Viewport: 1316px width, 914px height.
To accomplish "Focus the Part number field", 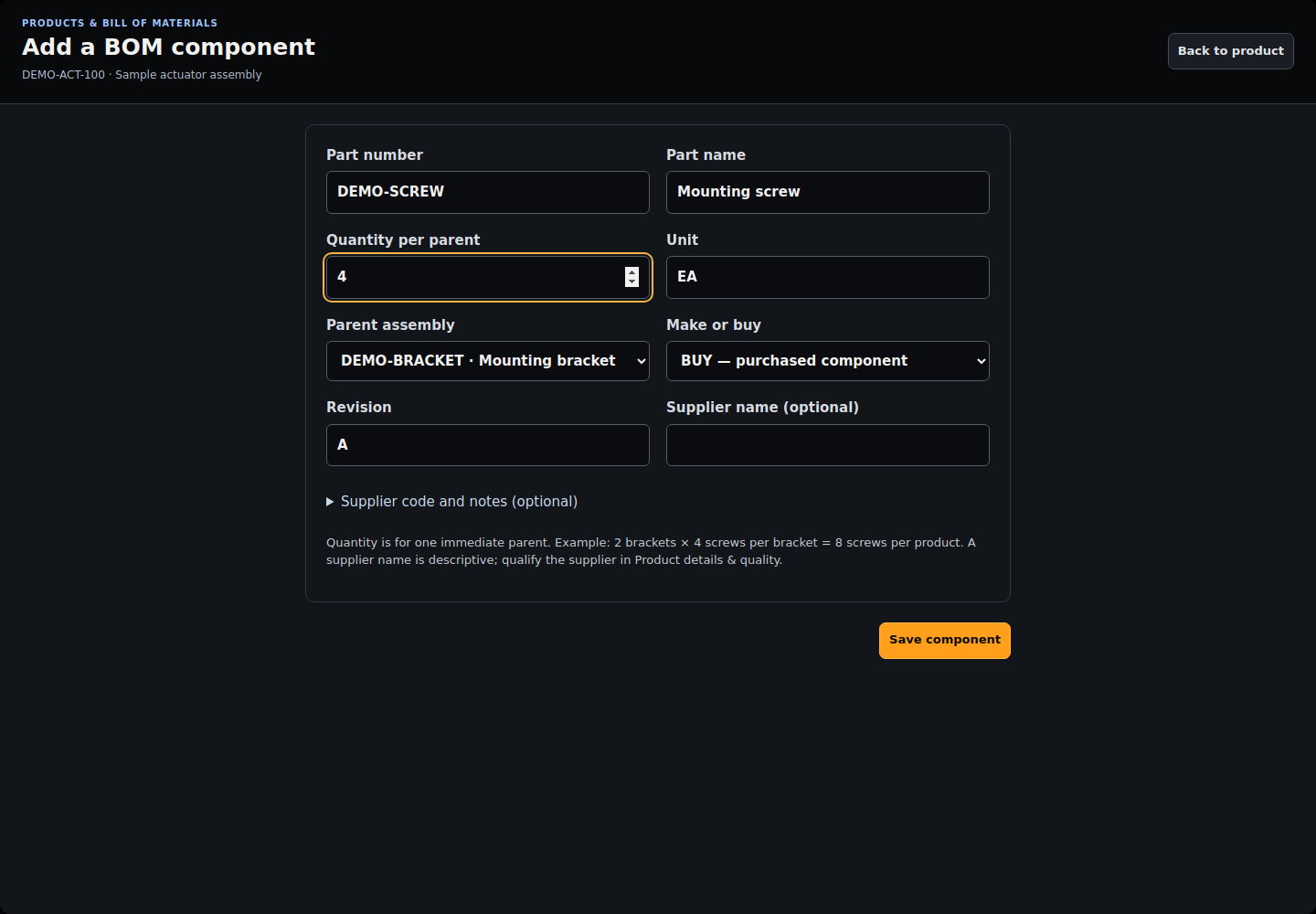I will pos(488,192).
